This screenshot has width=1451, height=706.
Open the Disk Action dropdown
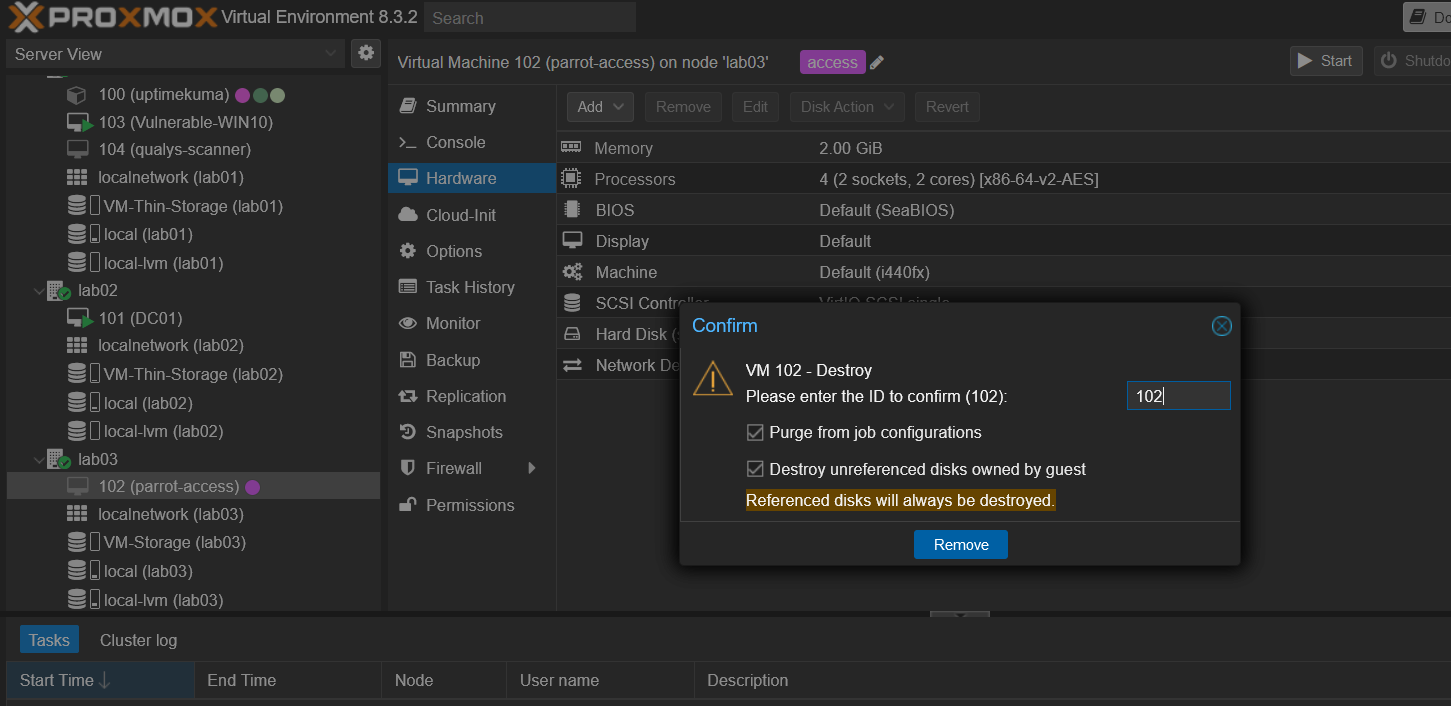(848, 107)
